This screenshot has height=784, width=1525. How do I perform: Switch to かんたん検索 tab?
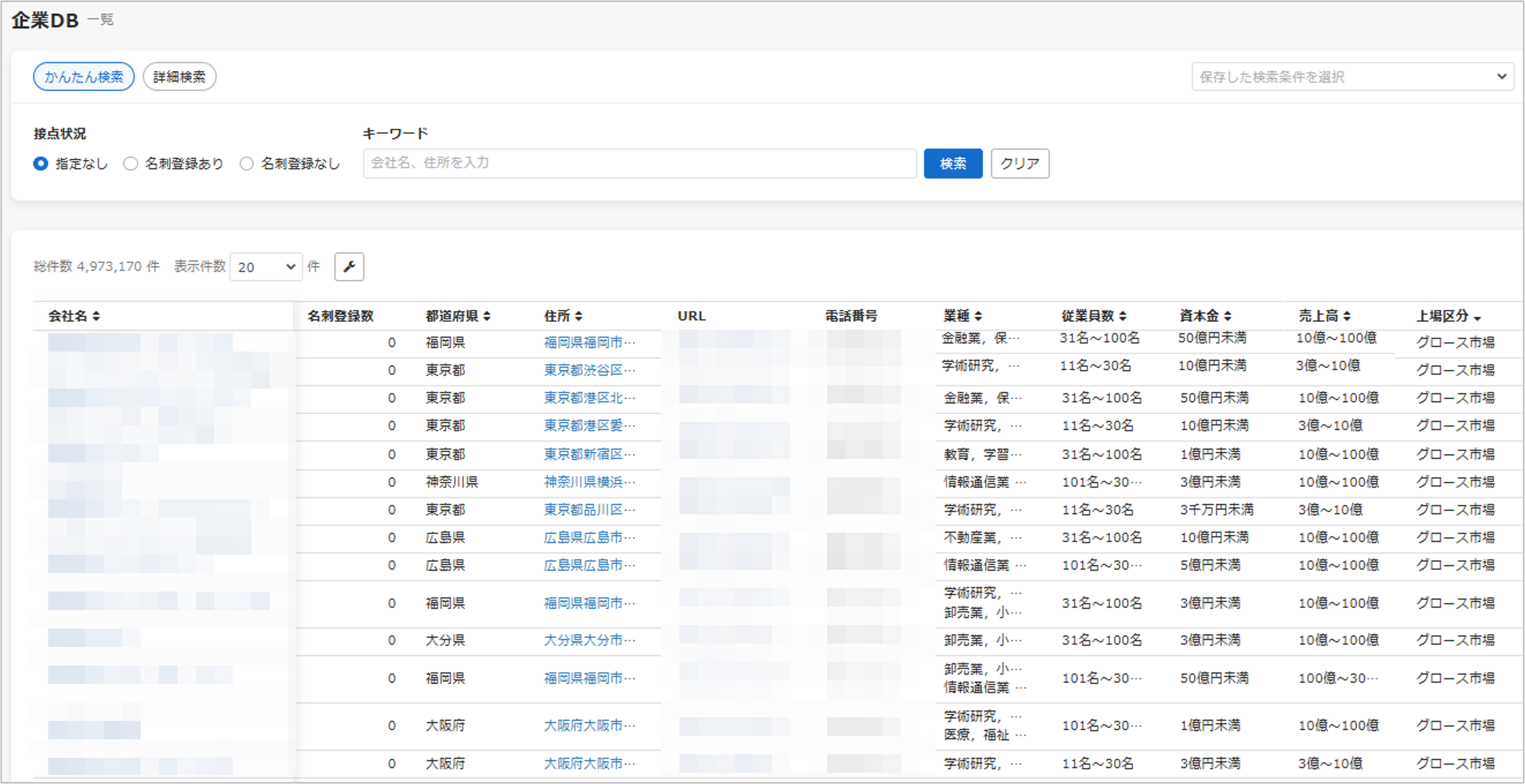[x=84, y=77]
